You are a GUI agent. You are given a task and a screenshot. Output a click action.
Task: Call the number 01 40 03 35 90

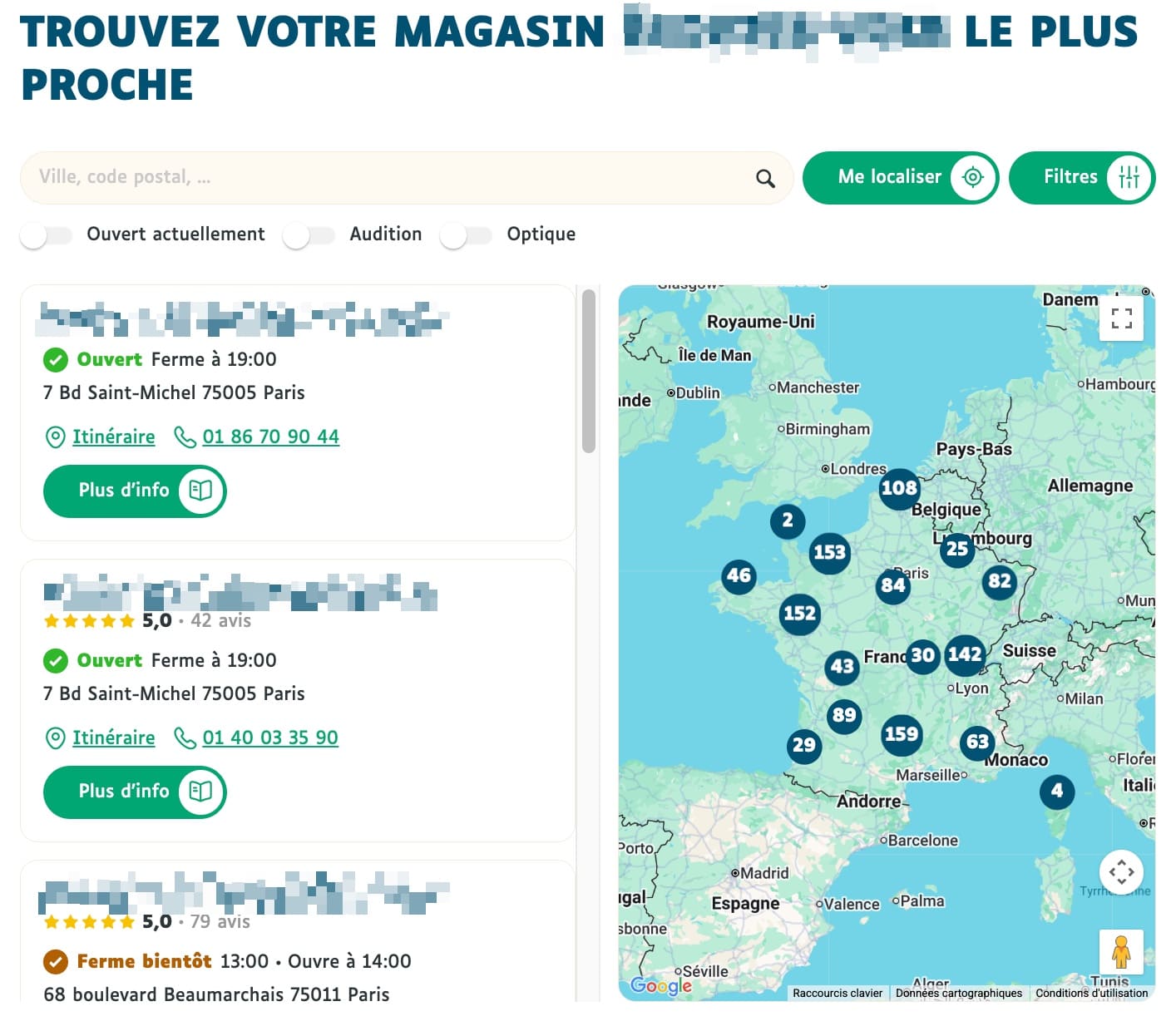(x=269, y=737)
